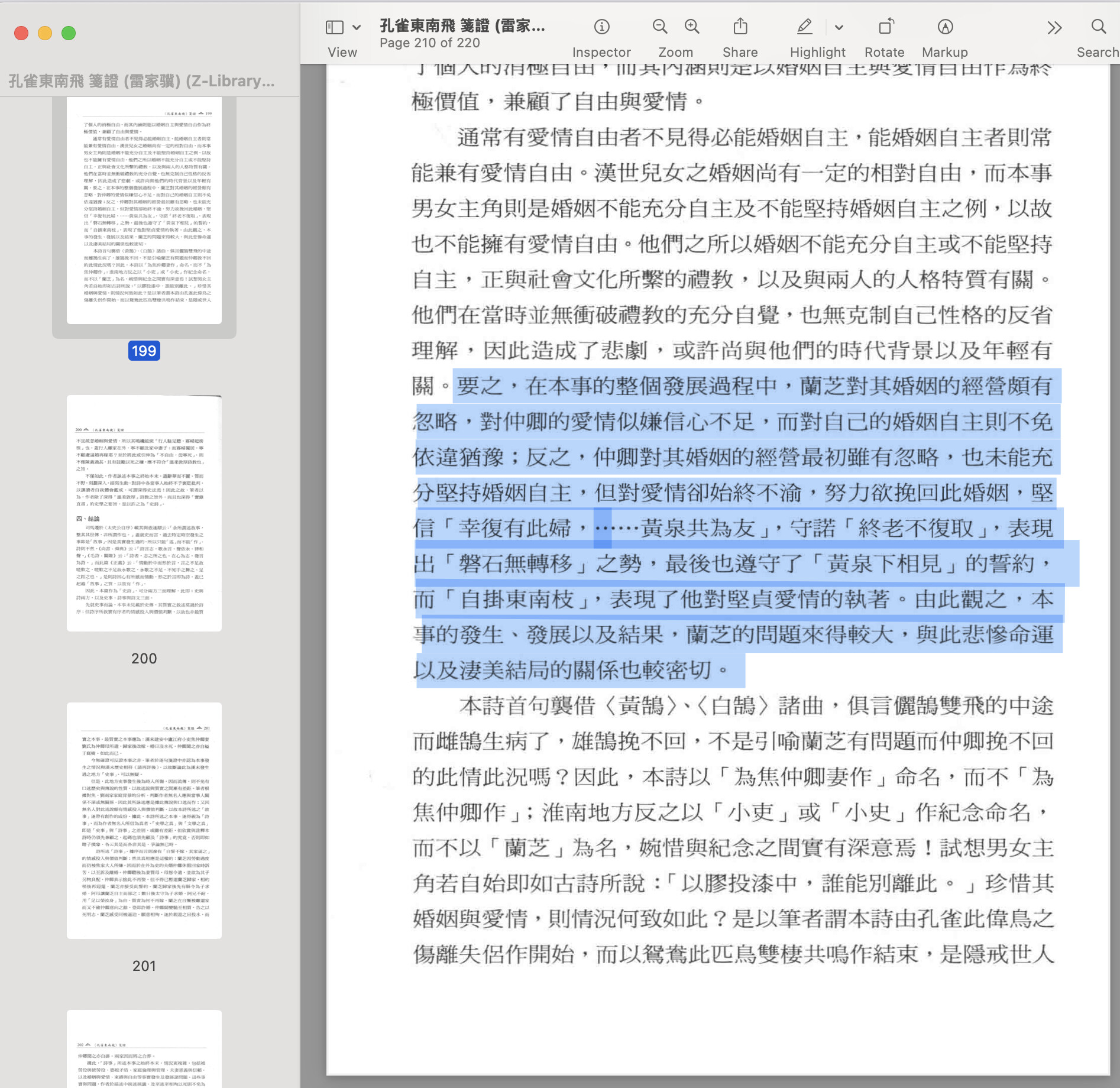The width and height of the screenshot is (1120, 1088).
Task: Open the Share menu
Action: (x=740, y=27)
